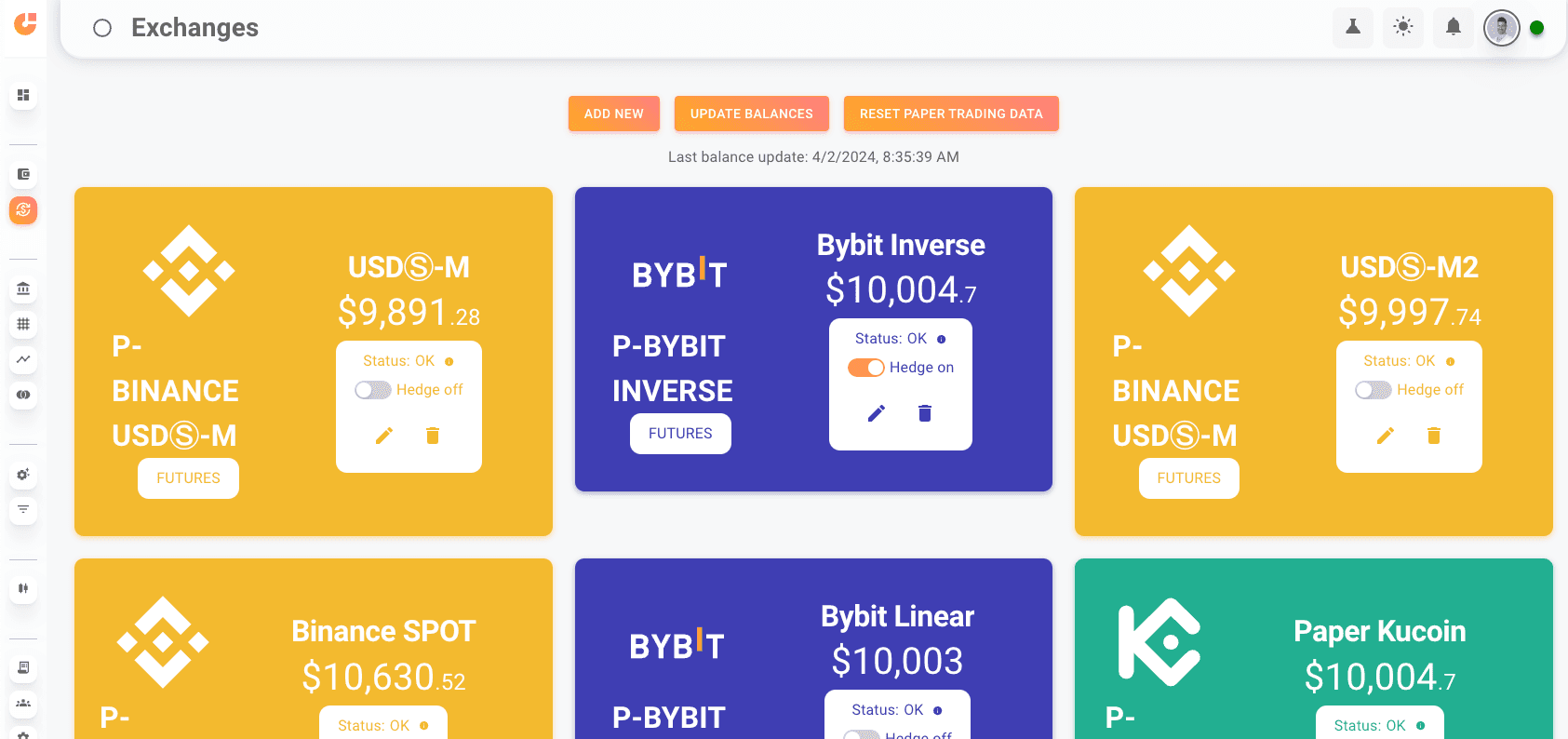Open the dashboard icon in sidebar
This screenshot has width=1568, height=739.
tap(23, 95)
